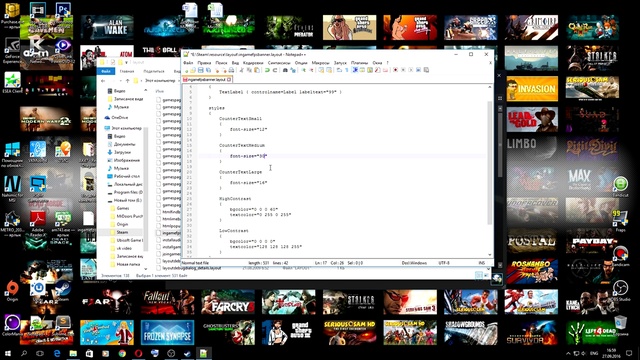The image size is (640, 360).
Task: Show hidden tray icons chevron
Action: 568,353
